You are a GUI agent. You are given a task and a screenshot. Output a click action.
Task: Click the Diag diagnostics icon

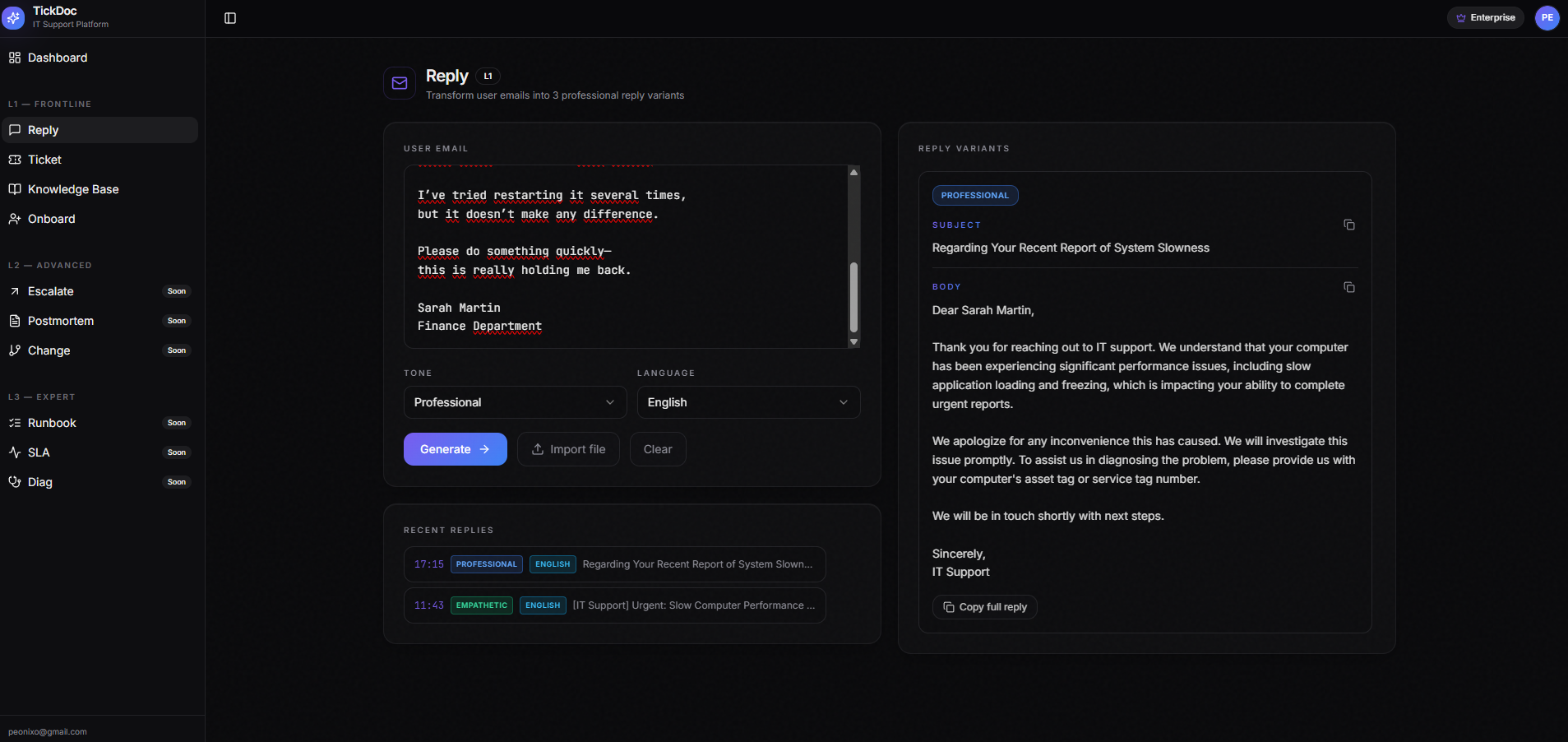15,482
